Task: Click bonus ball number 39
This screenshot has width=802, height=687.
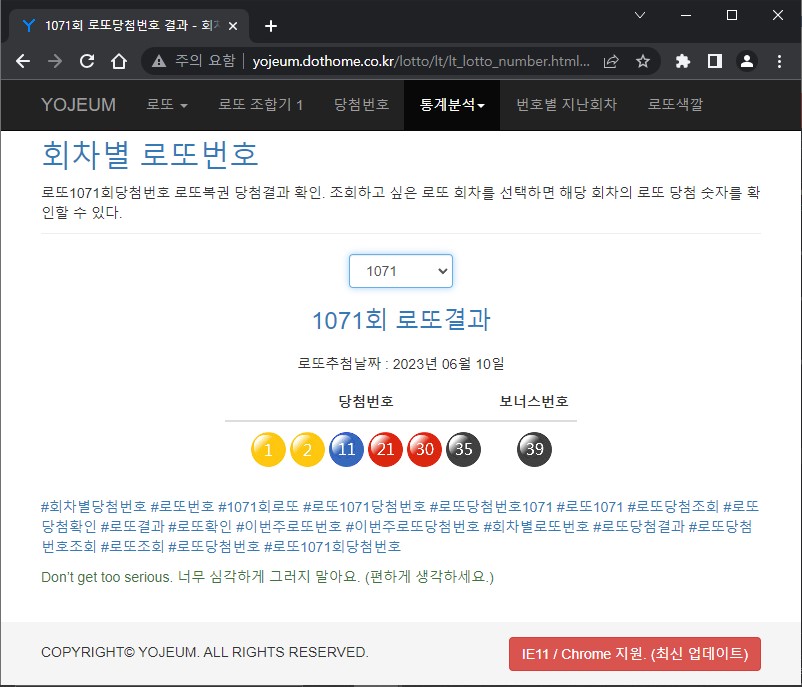Action: (534, 449)
